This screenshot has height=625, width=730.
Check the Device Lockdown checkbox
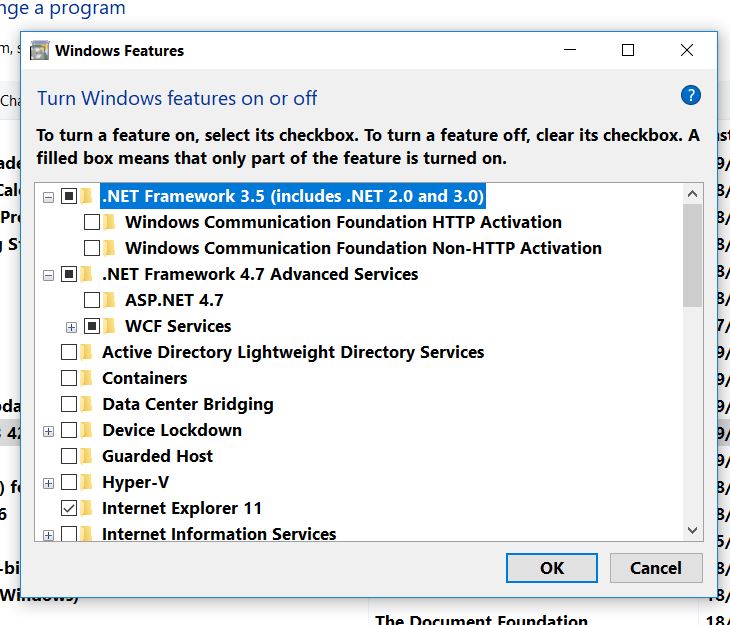point(69,430)
